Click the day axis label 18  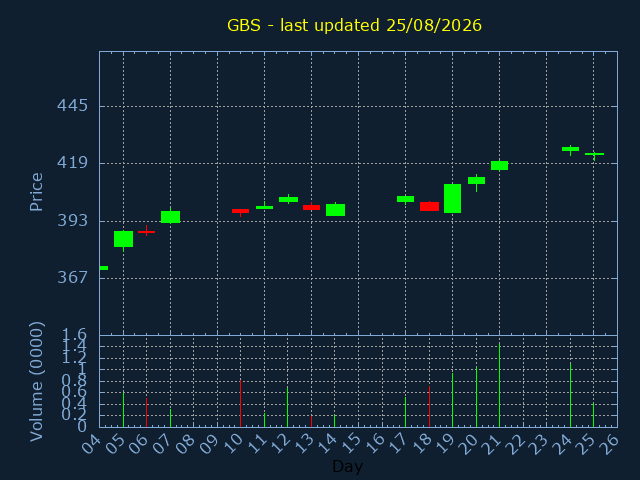coord(420,444)
